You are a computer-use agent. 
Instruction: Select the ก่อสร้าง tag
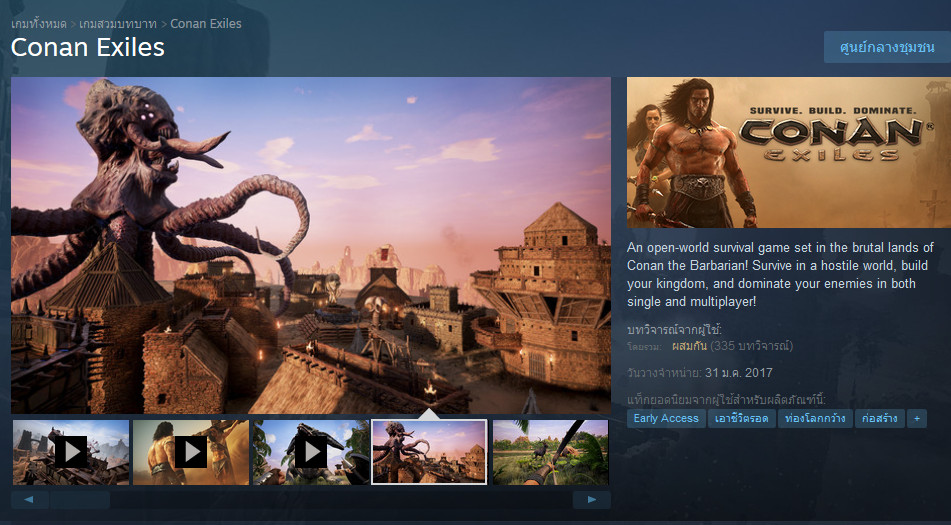point(880,418)
